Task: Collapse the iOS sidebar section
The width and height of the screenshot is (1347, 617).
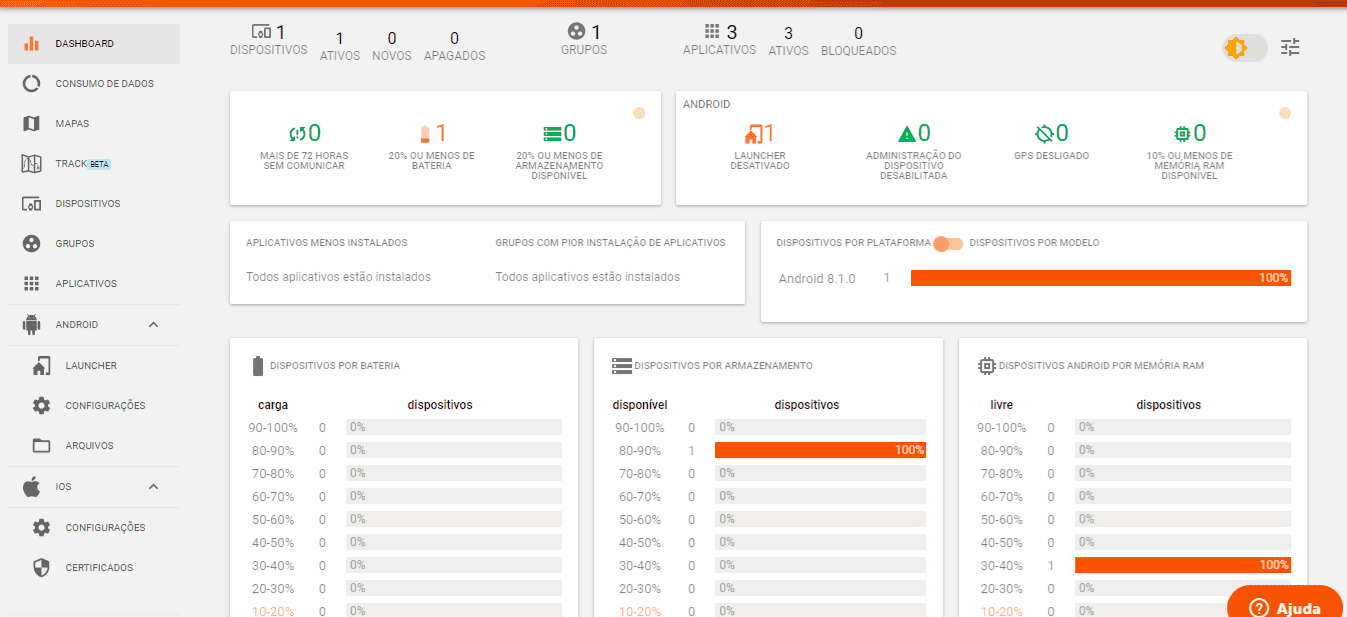Action: (x=153, y=487)
